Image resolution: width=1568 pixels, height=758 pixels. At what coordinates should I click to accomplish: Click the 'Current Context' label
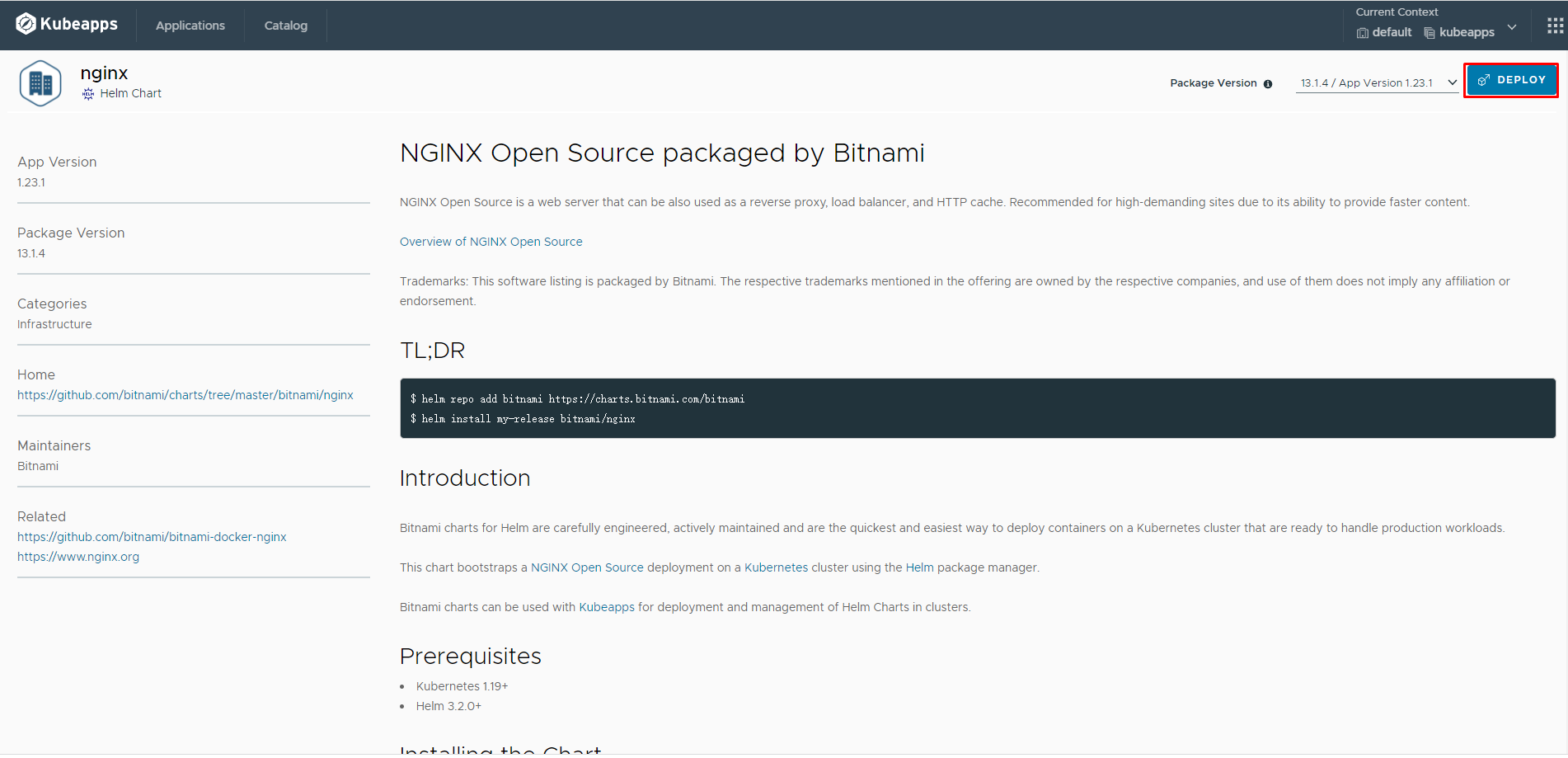[1397, 12]
